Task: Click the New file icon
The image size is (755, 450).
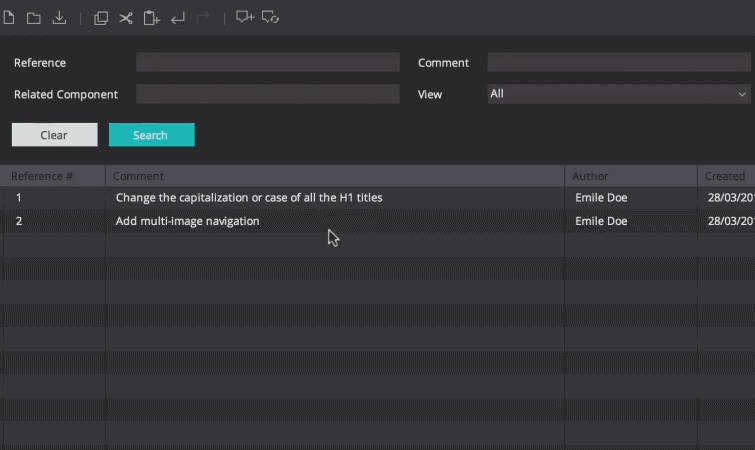Action: click(x=9, y=18)
